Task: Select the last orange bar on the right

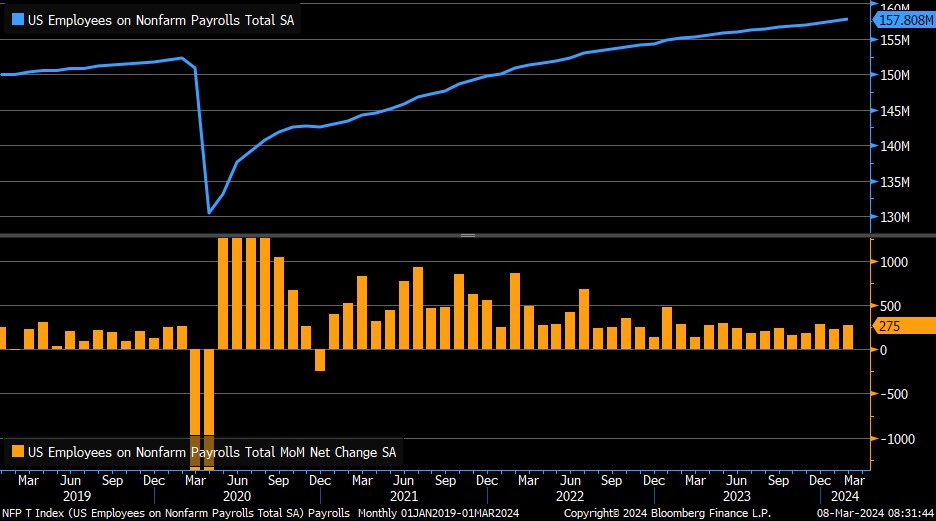Action: (x=848, y=337)
